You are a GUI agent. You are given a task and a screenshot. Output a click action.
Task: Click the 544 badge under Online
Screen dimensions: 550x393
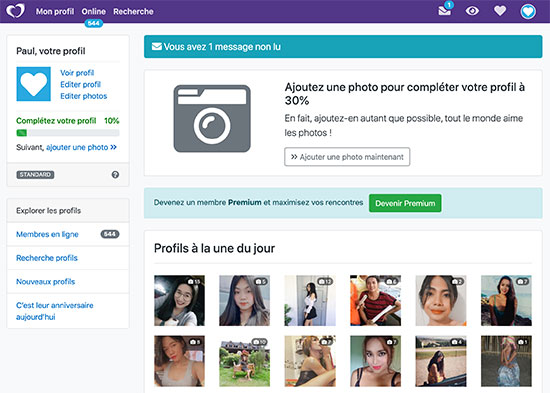[94, 24]
